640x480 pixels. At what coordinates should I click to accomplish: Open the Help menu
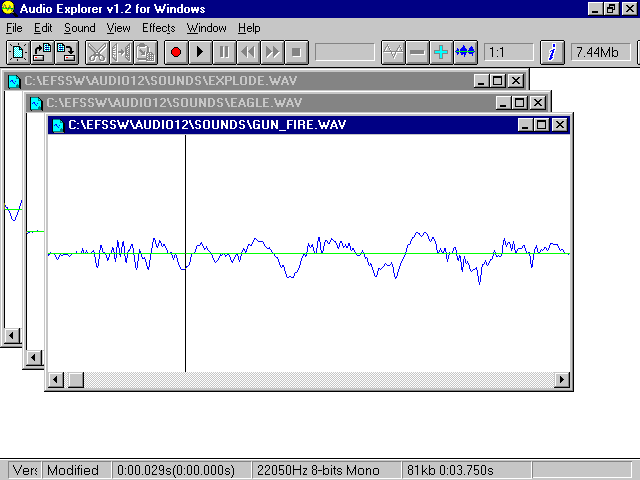(249, 28)
